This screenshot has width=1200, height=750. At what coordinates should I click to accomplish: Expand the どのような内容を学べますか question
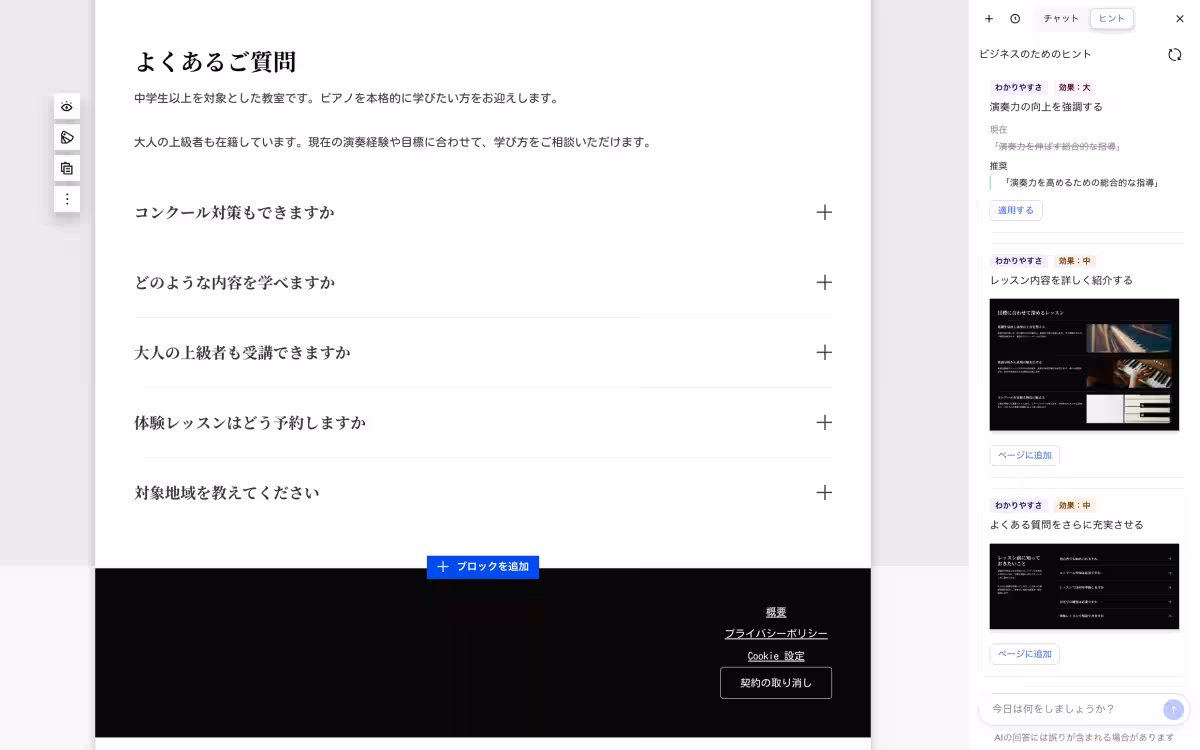click(x=483, y=282)
